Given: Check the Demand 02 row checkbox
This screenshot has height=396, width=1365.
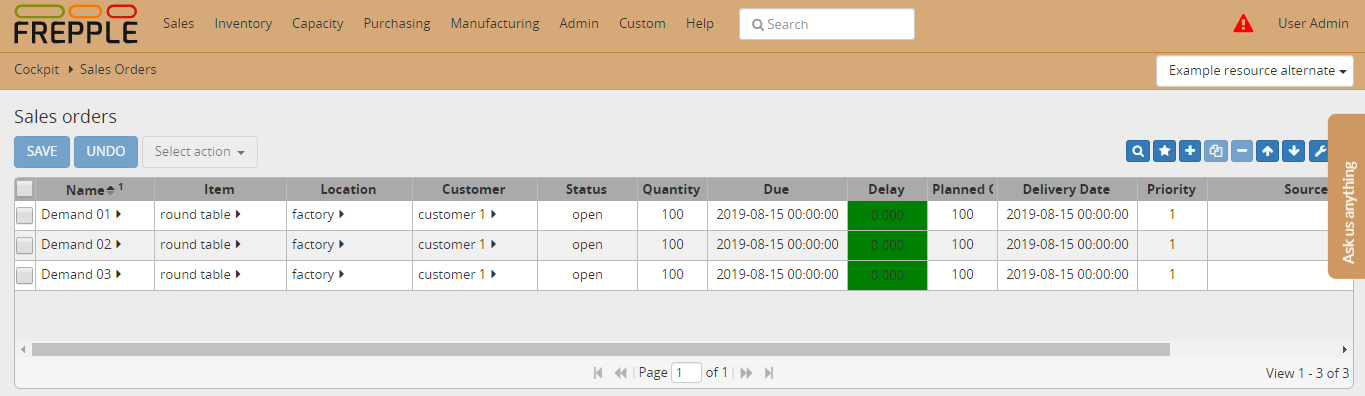Looking at the screenshot, I should click(x=25, y=245).
